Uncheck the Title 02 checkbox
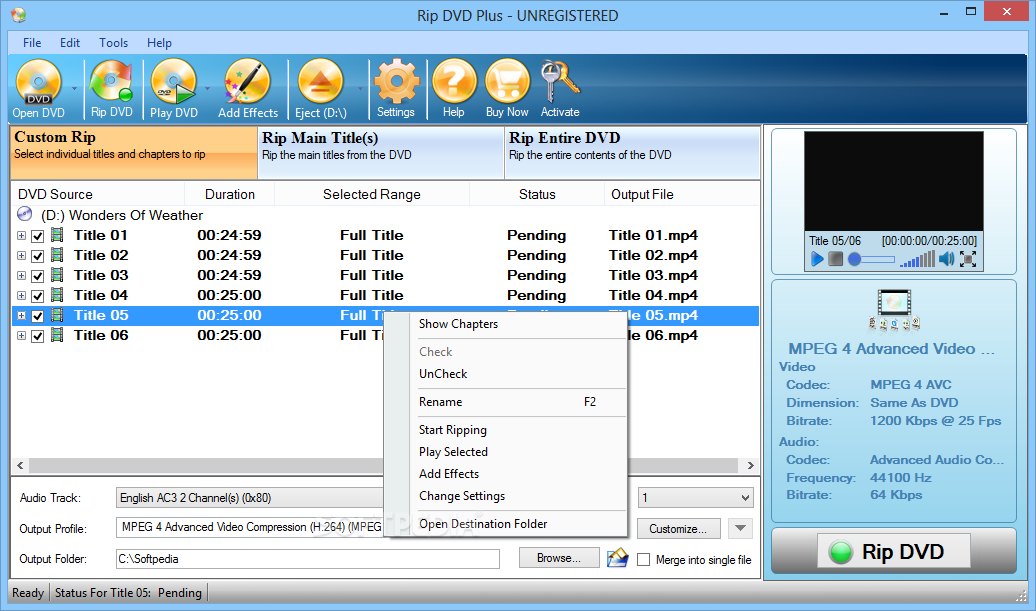 tap(38, 256)
